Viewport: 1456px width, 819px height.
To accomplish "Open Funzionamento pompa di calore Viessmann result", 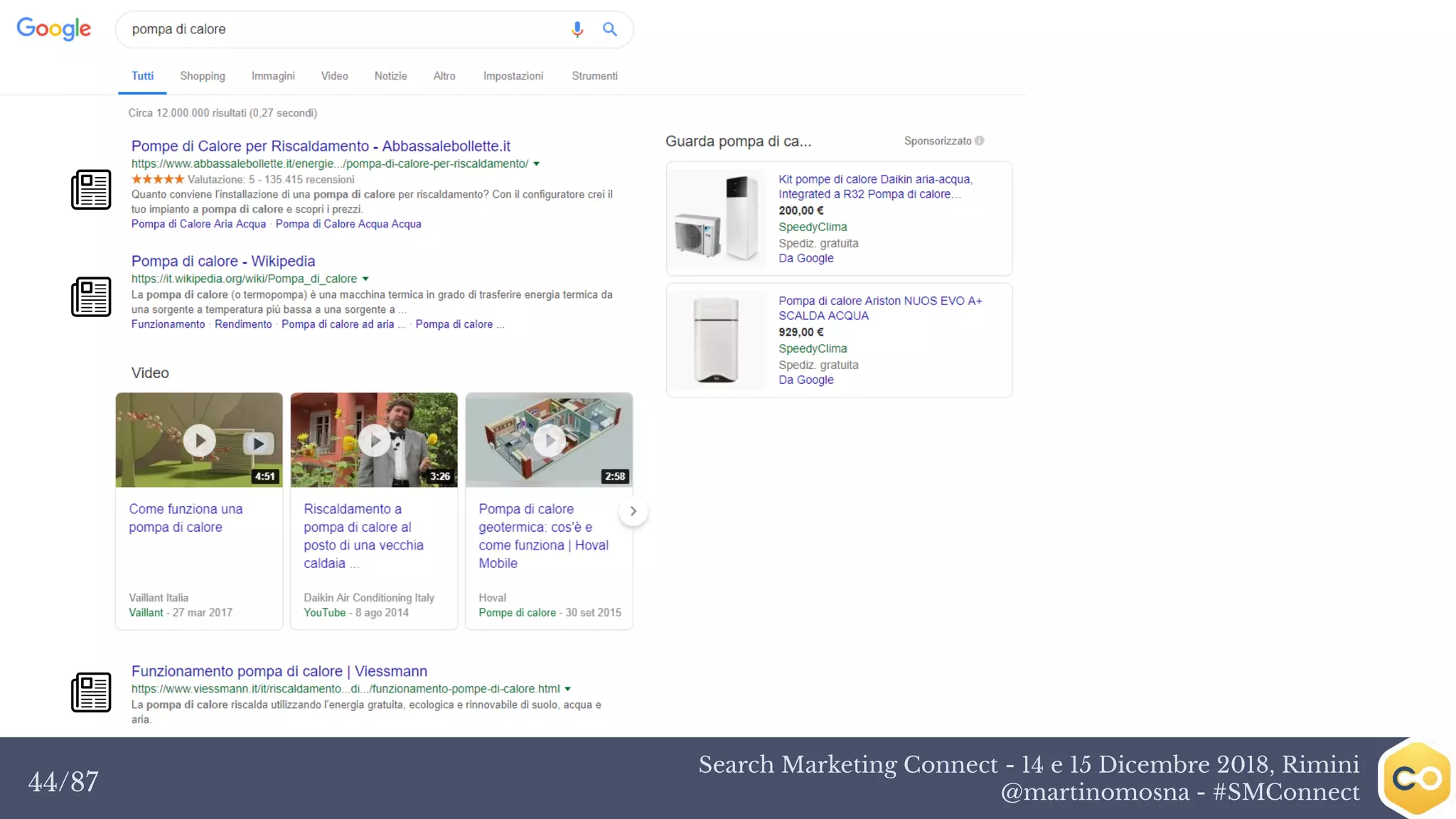I will (x=279, y=671).
